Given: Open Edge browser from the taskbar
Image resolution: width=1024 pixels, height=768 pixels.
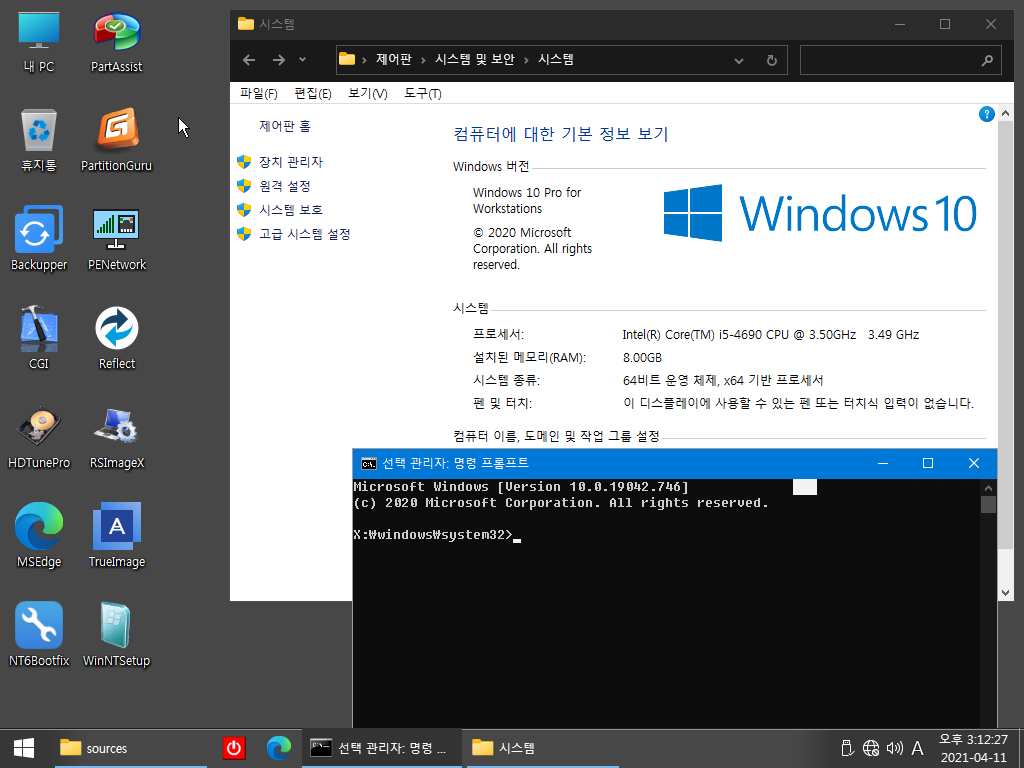Looking at the screenshot, I should 279,748.
